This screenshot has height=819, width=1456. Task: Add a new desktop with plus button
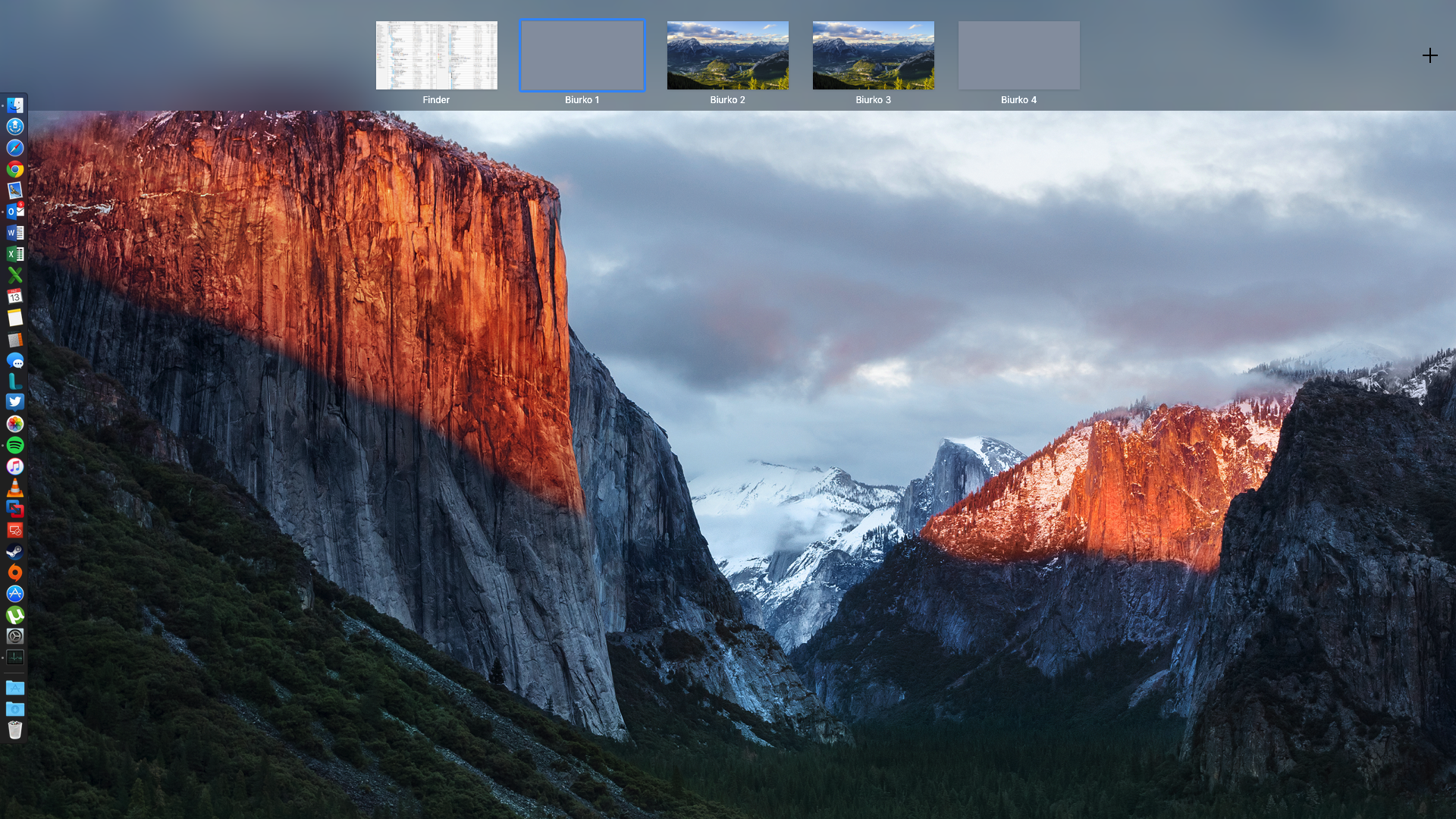coord(1430,55)
